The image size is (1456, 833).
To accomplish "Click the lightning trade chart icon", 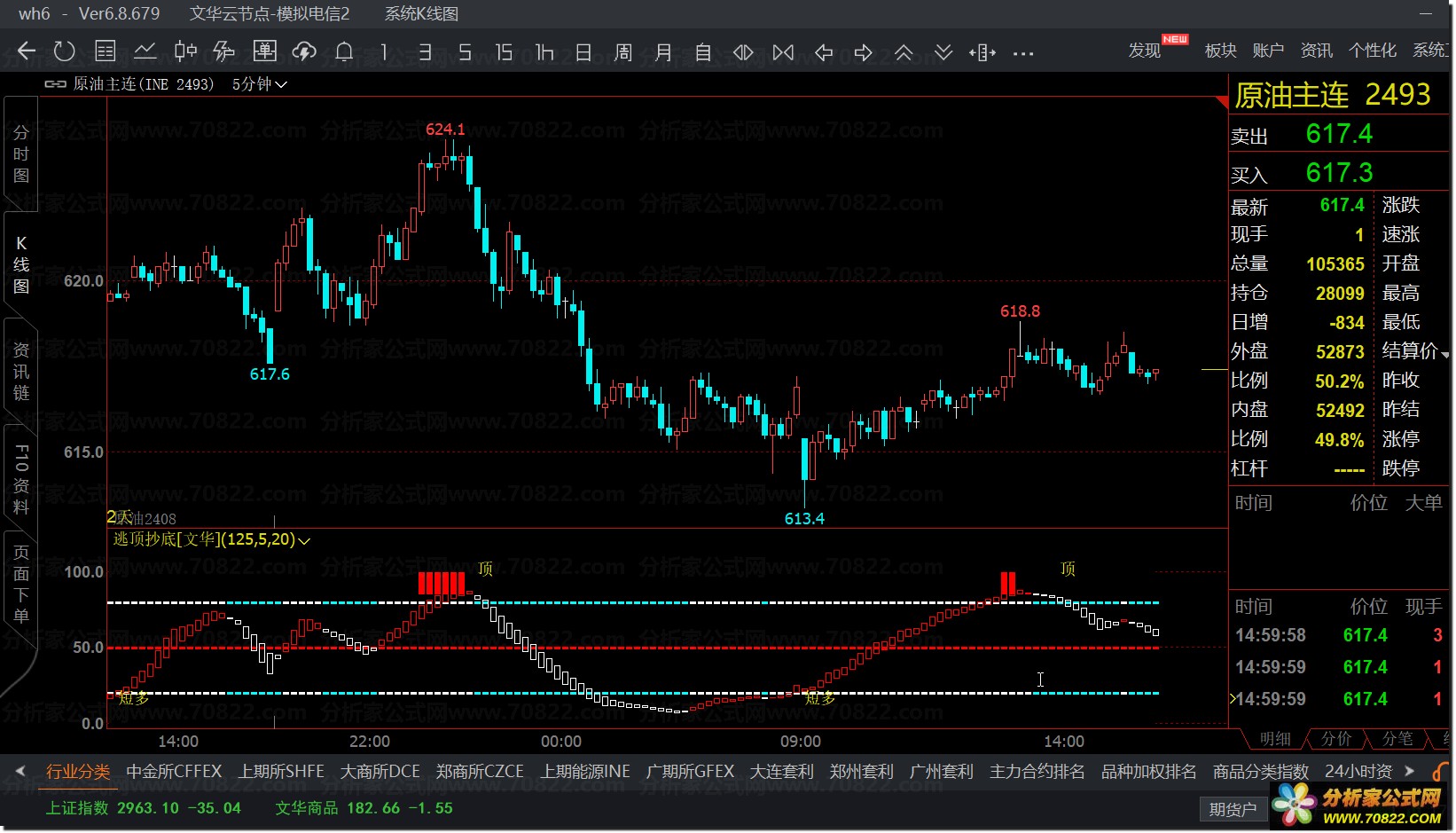I will 224,51.
